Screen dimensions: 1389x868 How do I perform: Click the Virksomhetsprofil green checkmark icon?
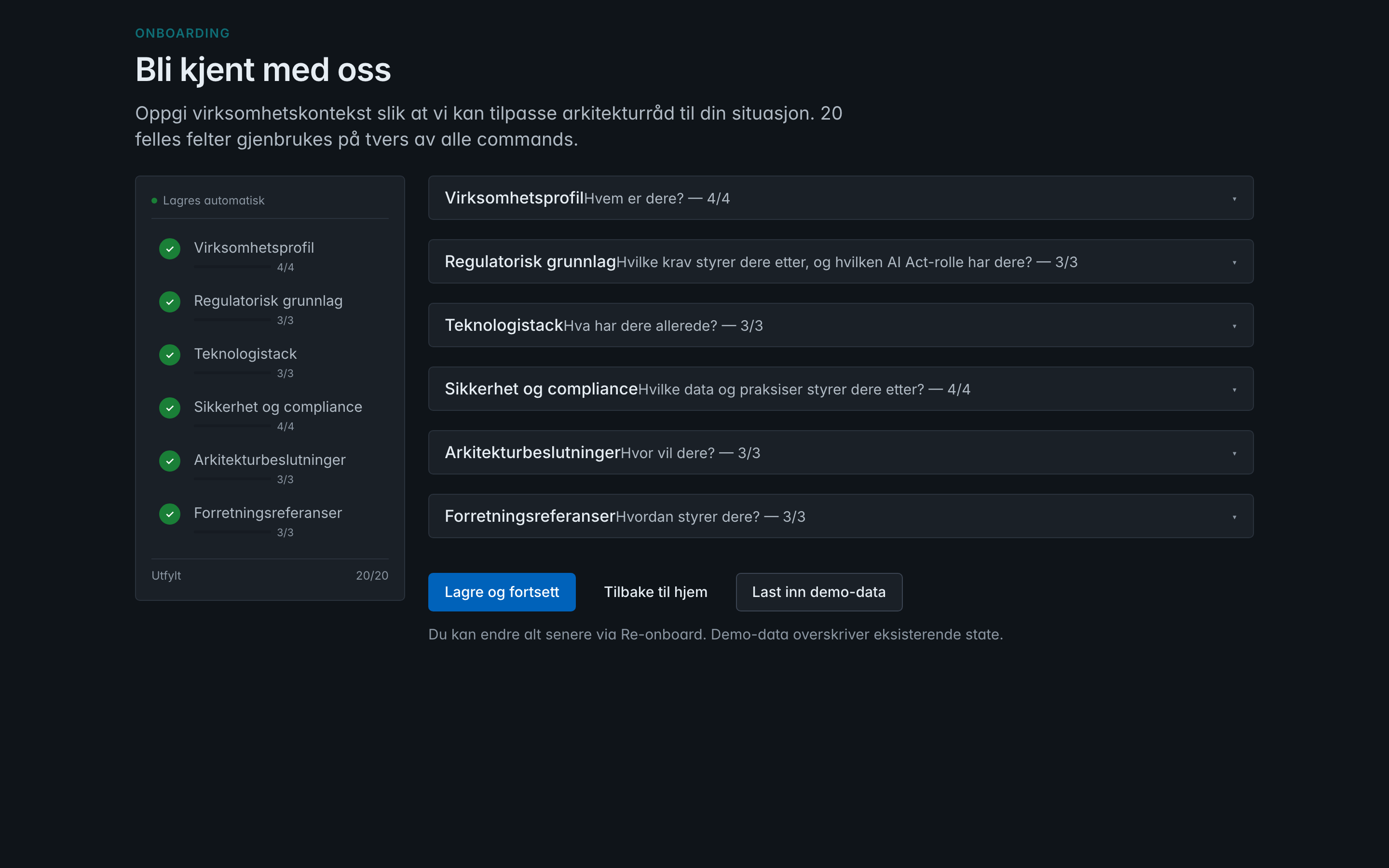point(169,248)
